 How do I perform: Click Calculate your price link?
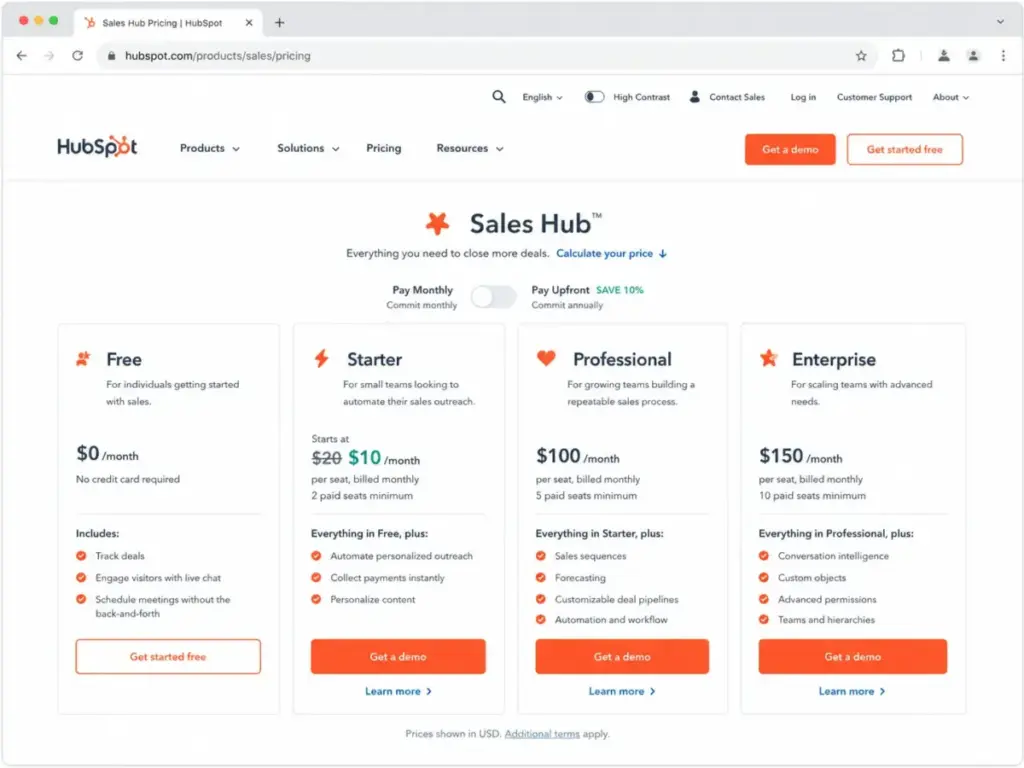coord(611,253)
